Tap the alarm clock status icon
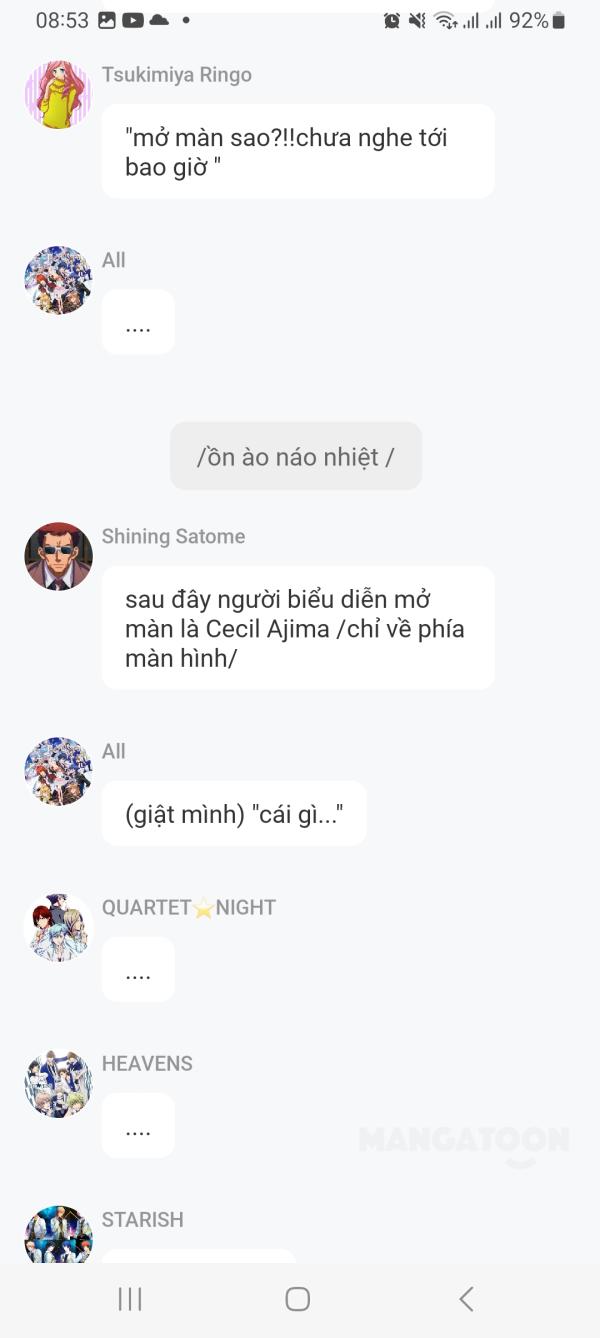Image resolution: width=600 pixels, height=1338 pixels. tap(392, 20)
